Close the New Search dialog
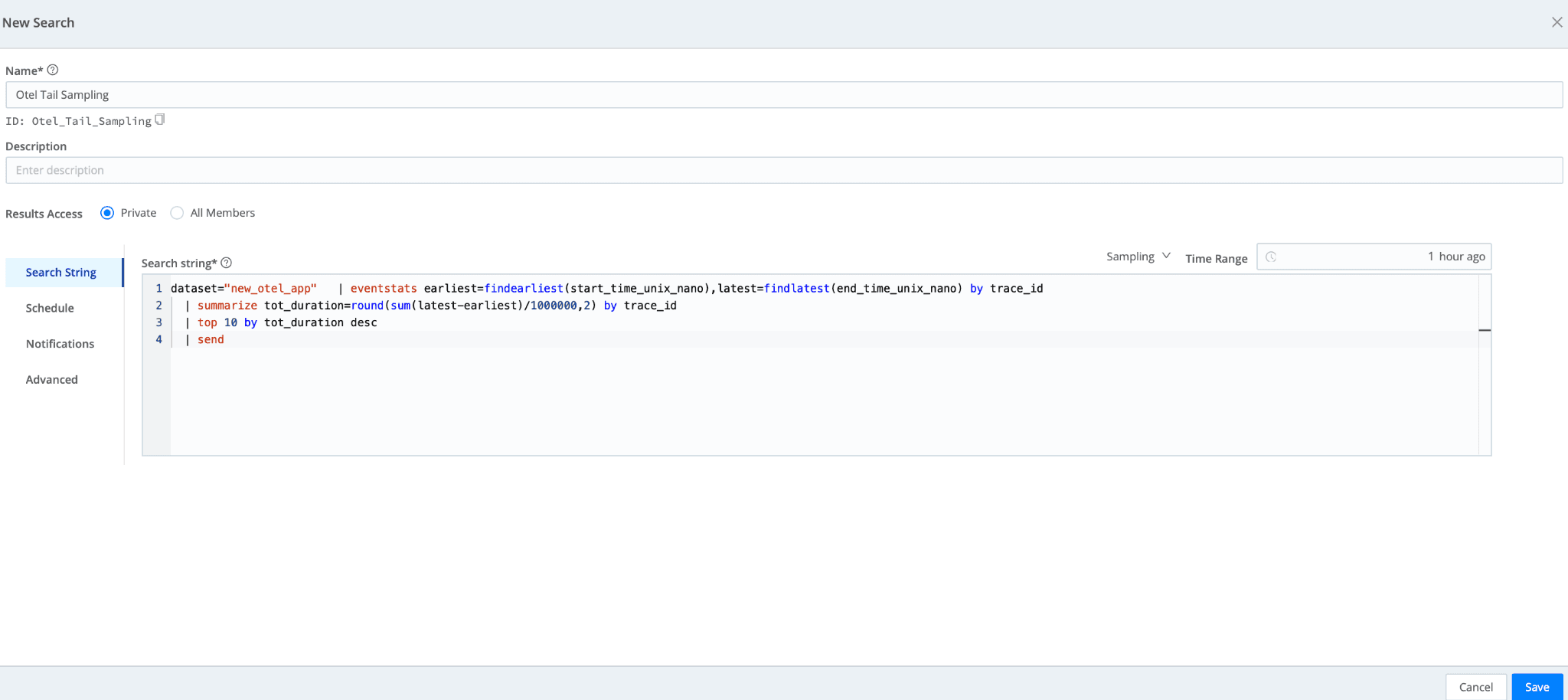 [x=1557, y=22]
